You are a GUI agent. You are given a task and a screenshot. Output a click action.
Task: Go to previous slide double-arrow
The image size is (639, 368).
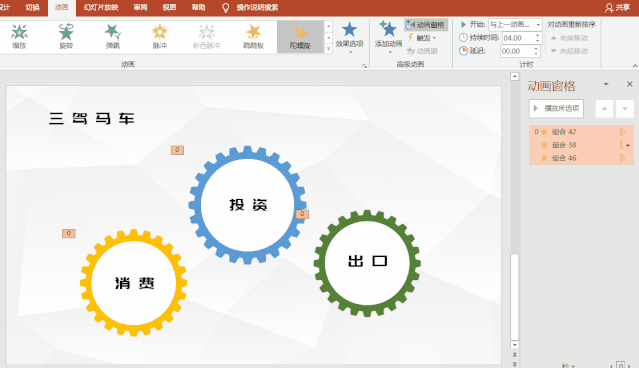coord(514,355)
